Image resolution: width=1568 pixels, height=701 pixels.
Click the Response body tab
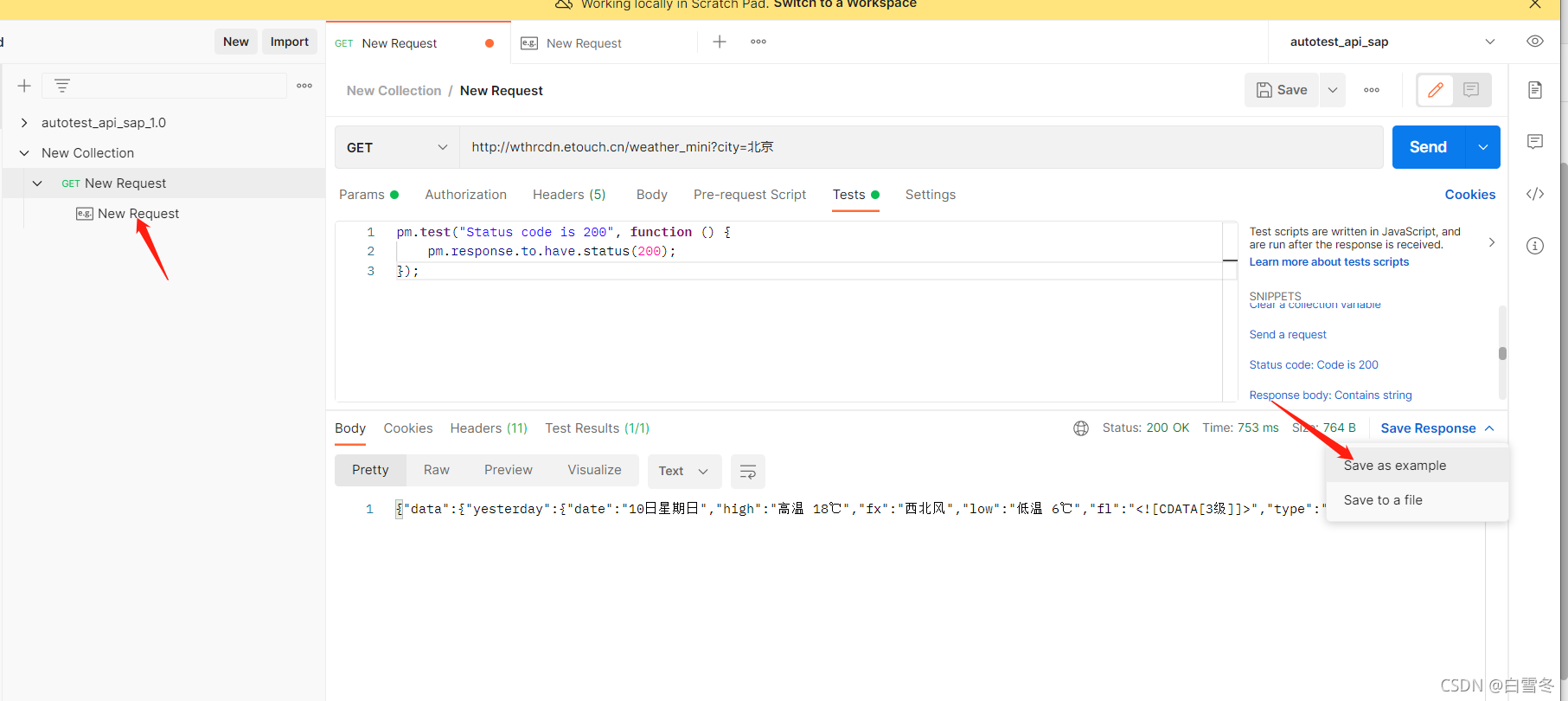click(x=350, y=428)
